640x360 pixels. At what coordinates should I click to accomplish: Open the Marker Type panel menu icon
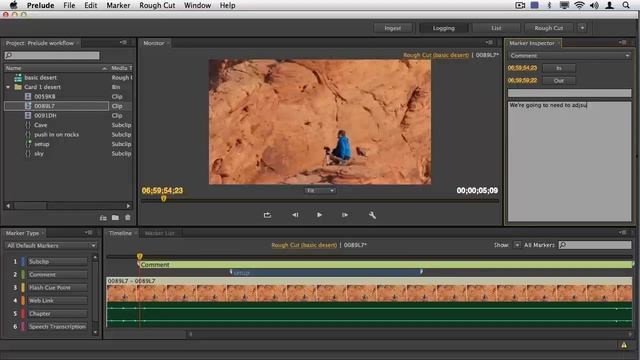[89, 233]
